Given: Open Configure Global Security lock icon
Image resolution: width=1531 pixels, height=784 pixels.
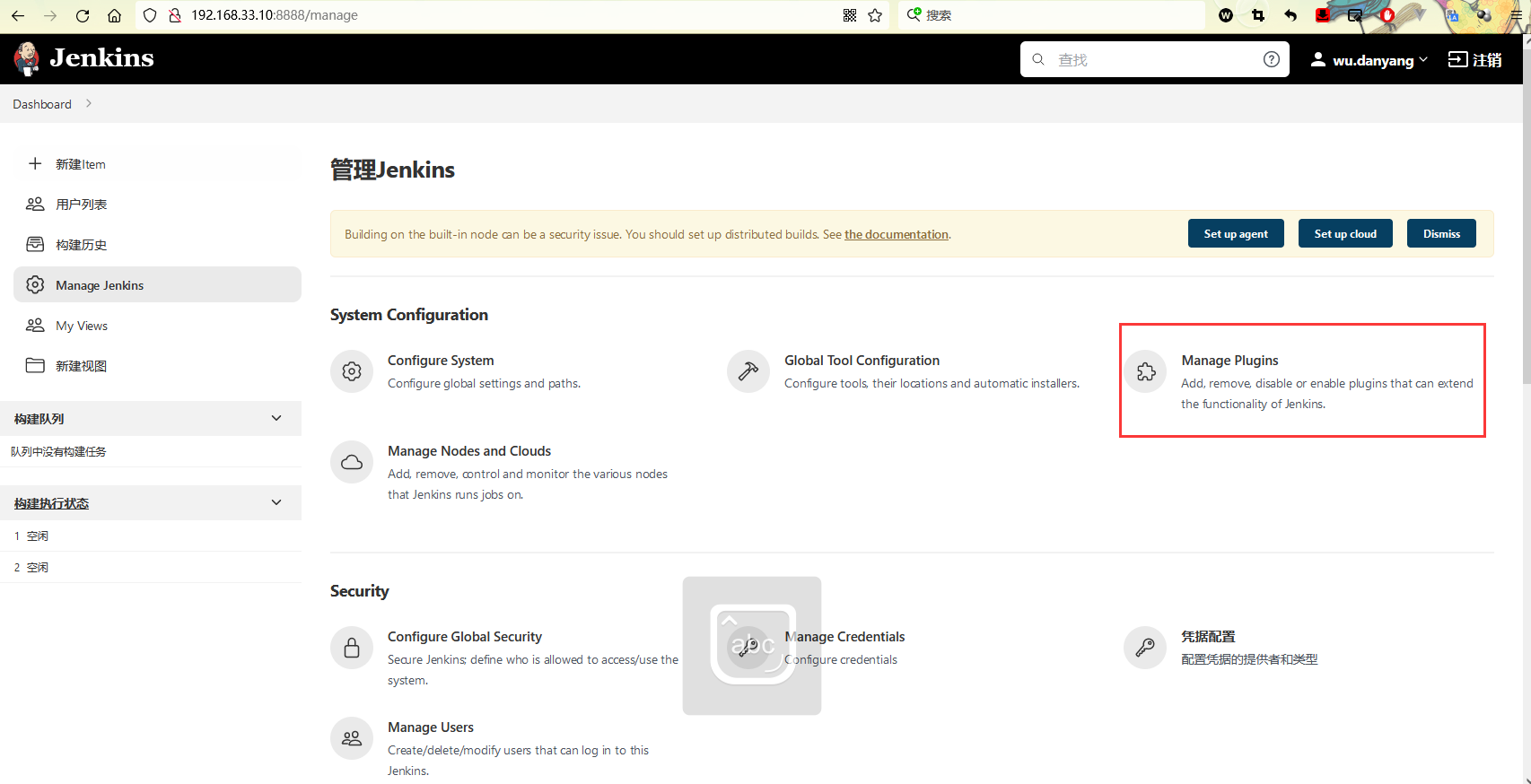Looking at the screenshot, I should click(352, 648).
